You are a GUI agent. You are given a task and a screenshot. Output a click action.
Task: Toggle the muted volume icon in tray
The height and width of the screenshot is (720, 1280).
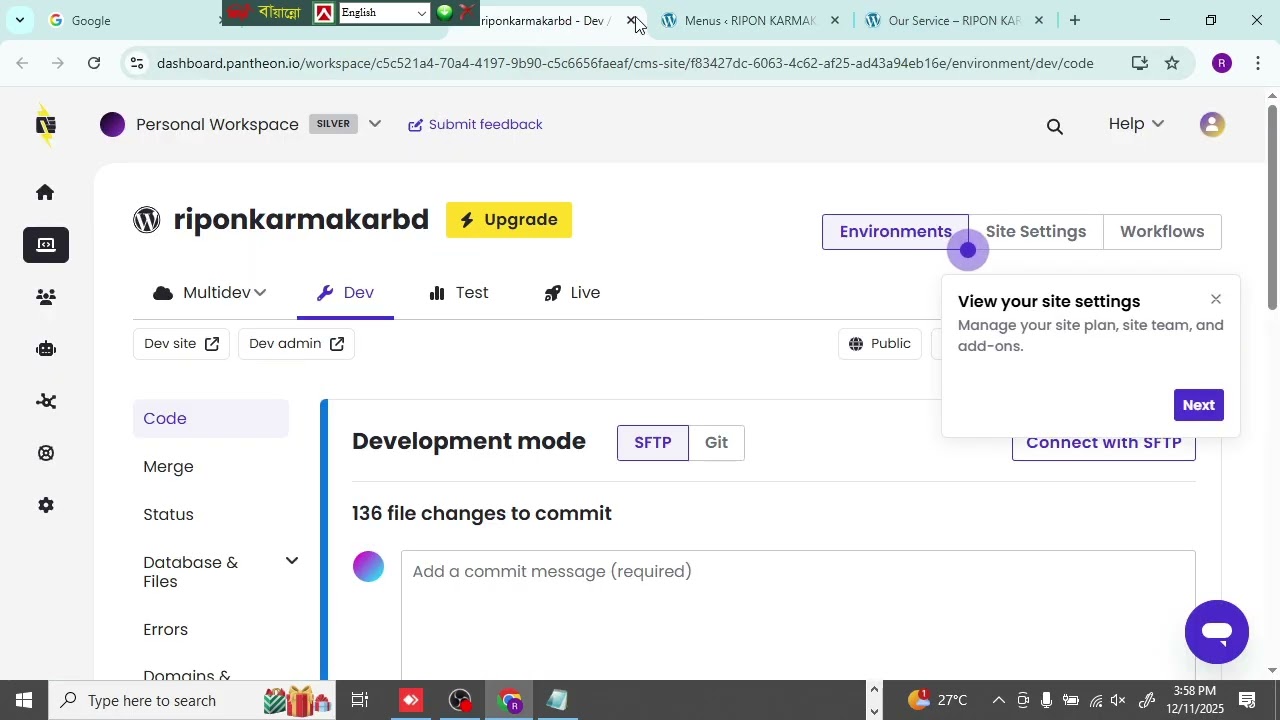[x=1119, y=700]
